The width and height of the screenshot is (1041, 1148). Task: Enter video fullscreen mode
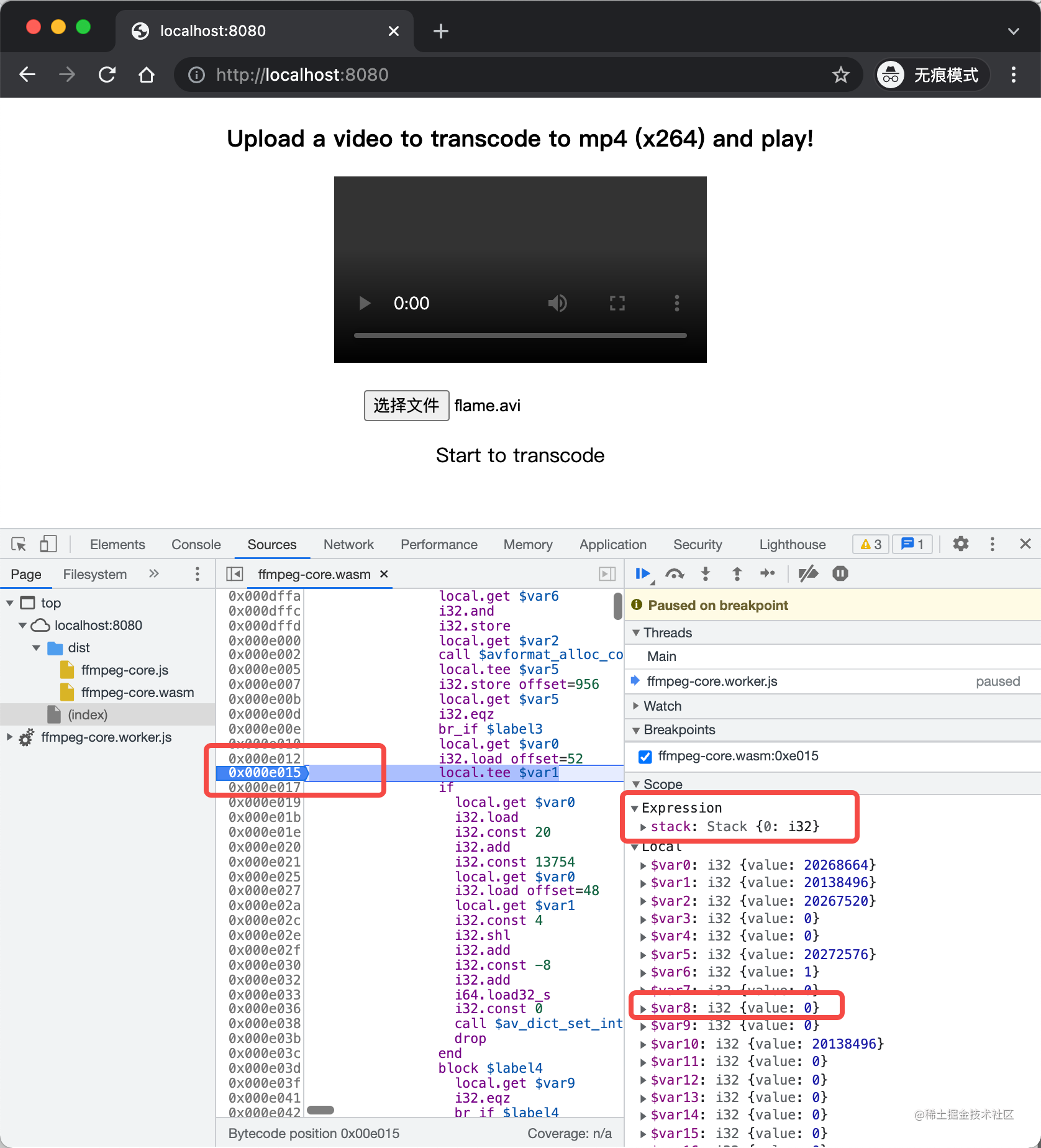tap(617, 303)
